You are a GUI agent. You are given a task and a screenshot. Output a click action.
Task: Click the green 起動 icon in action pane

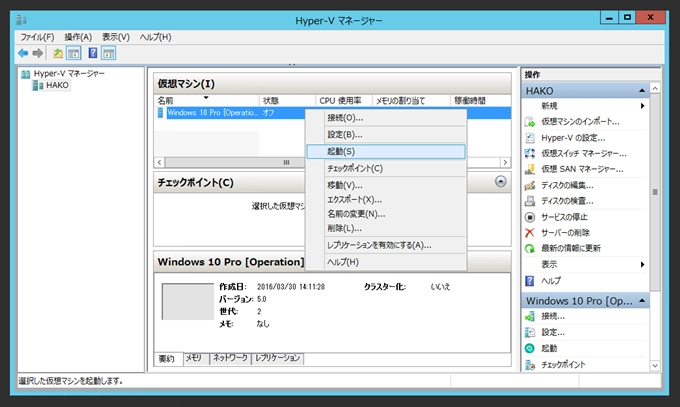point(530,348)
